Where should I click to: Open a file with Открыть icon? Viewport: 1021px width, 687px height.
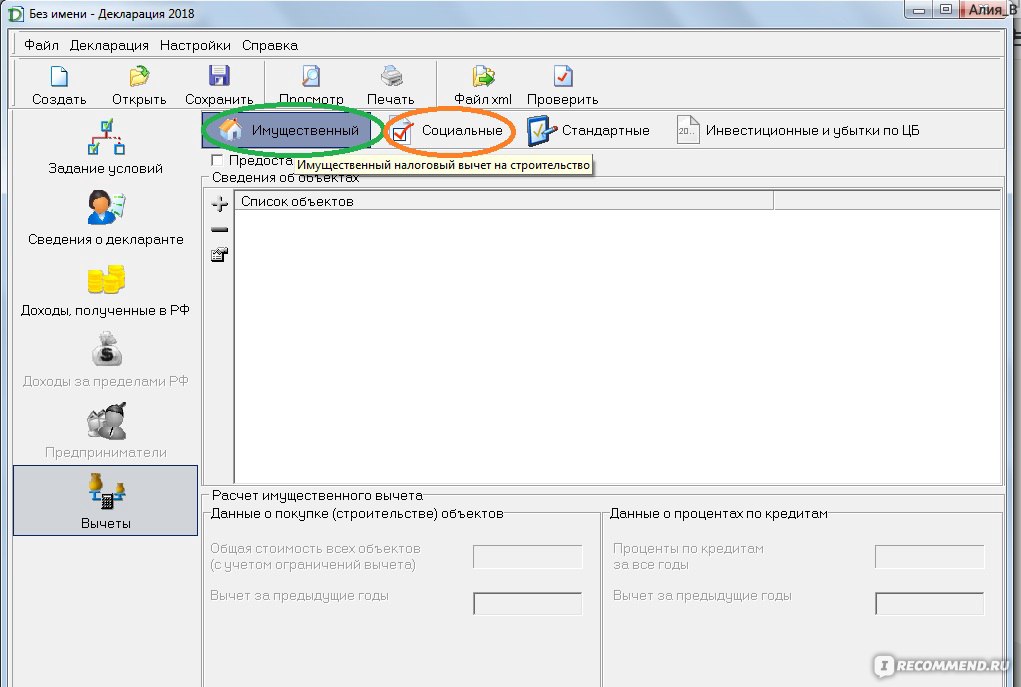click(139, 85)
